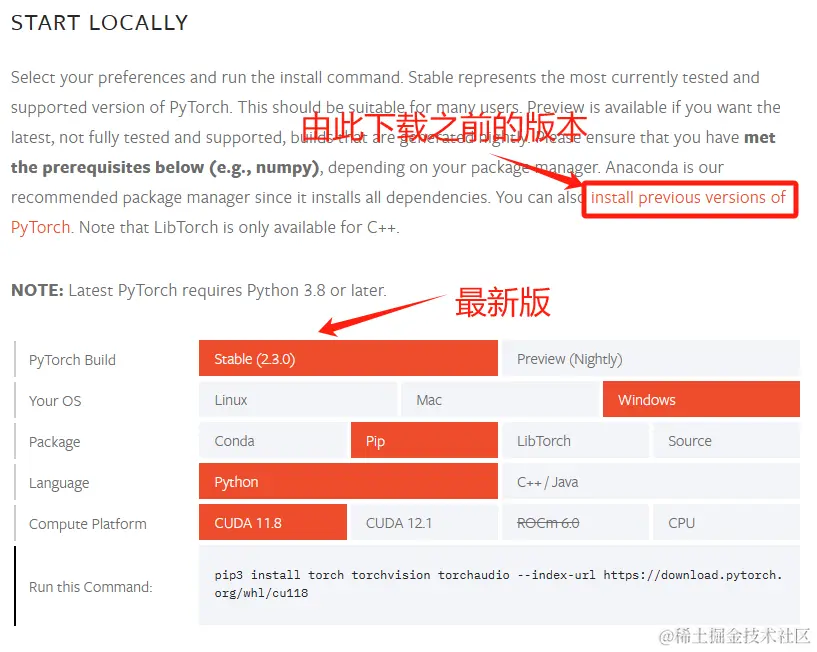
Task: Click the PyTorch Build row label
Action: [72, 360]
